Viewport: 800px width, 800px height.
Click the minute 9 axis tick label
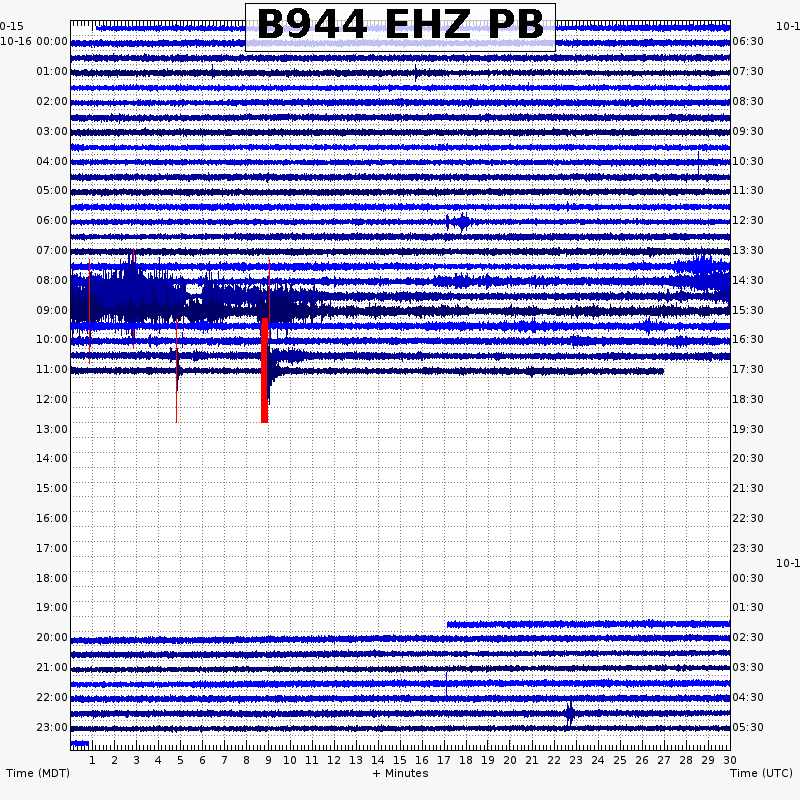tap(268, 760)
